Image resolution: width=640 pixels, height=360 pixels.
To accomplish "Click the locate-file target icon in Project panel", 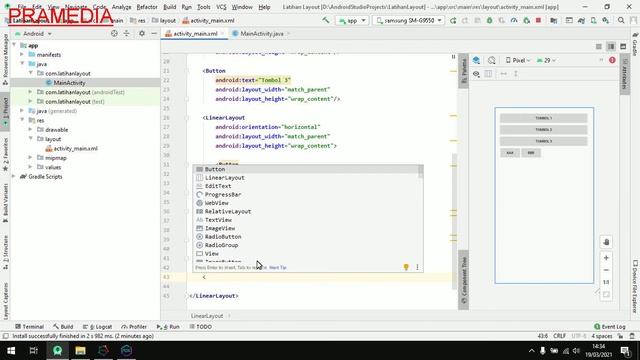I will pos(114,33).
